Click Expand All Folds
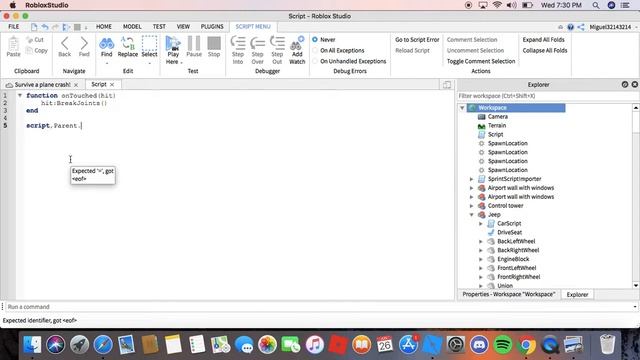The image size is (640, 360). coord(543,40)
